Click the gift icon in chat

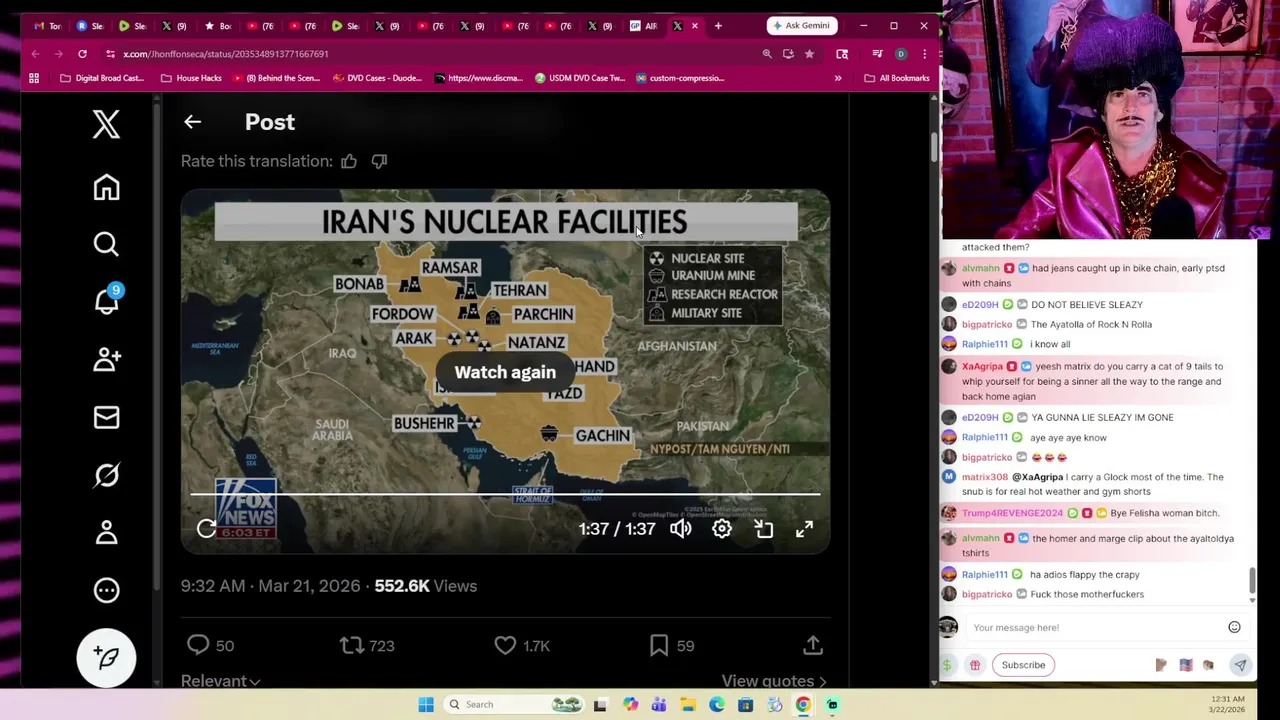[x=975, y=665]
